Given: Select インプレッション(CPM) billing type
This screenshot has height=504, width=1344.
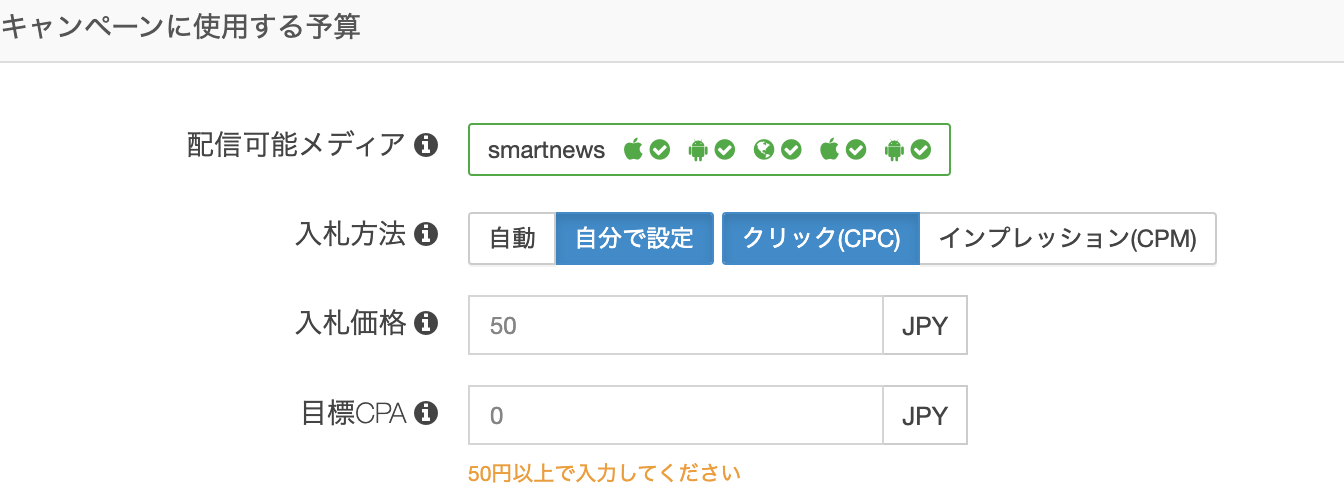Looking at the screenshot, I should pyautogui.click(x=1067, y=239).
